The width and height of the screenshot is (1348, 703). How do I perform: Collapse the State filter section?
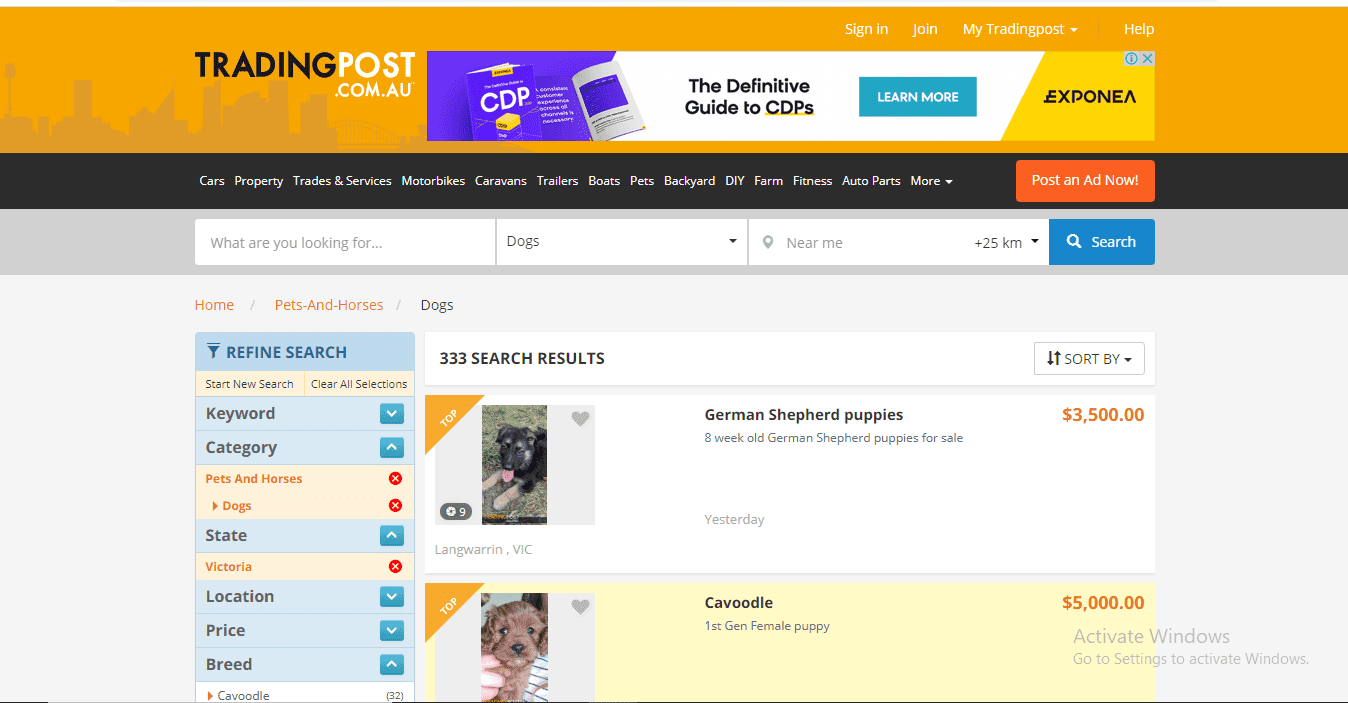point(391,536)
